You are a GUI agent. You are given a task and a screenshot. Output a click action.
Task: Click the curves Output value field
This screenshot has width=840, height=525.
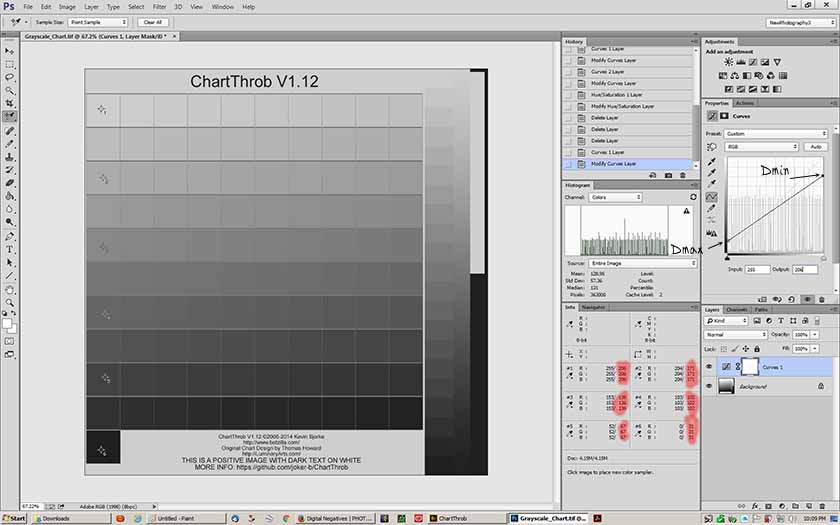point(805,269)
